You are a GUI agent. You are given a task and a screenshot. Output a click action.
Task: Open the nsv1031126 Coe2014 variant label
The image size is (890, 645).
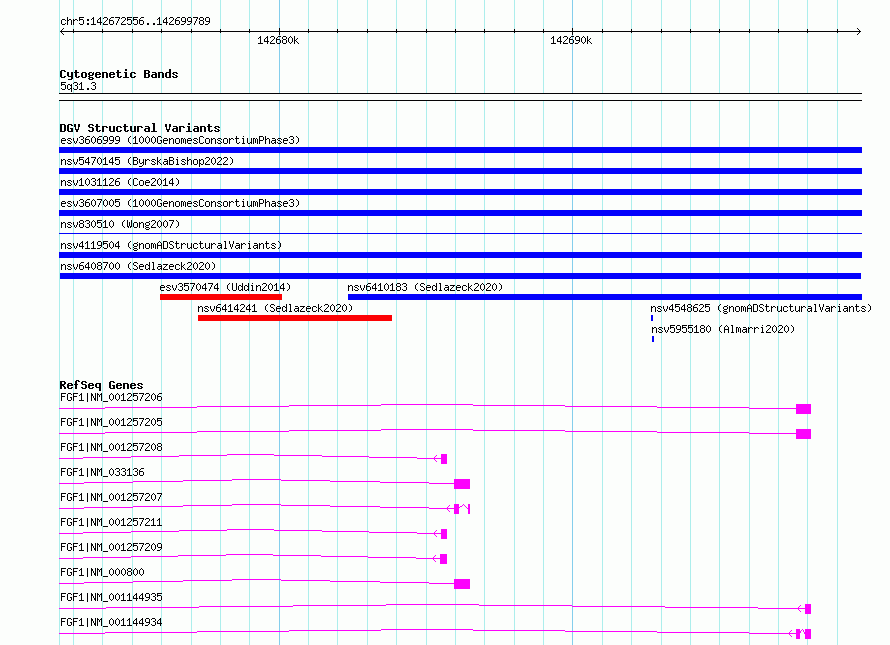[120, 182]
